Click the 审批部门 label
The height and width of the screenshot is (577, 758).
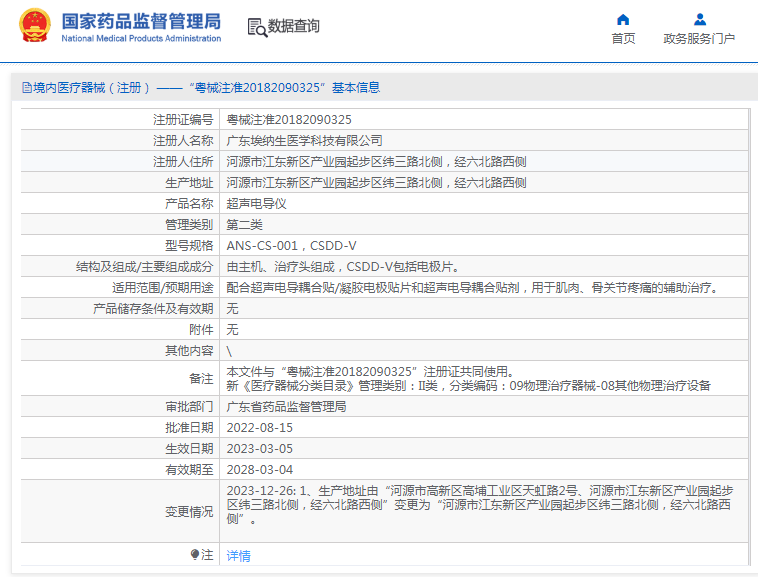pos(189,406)
